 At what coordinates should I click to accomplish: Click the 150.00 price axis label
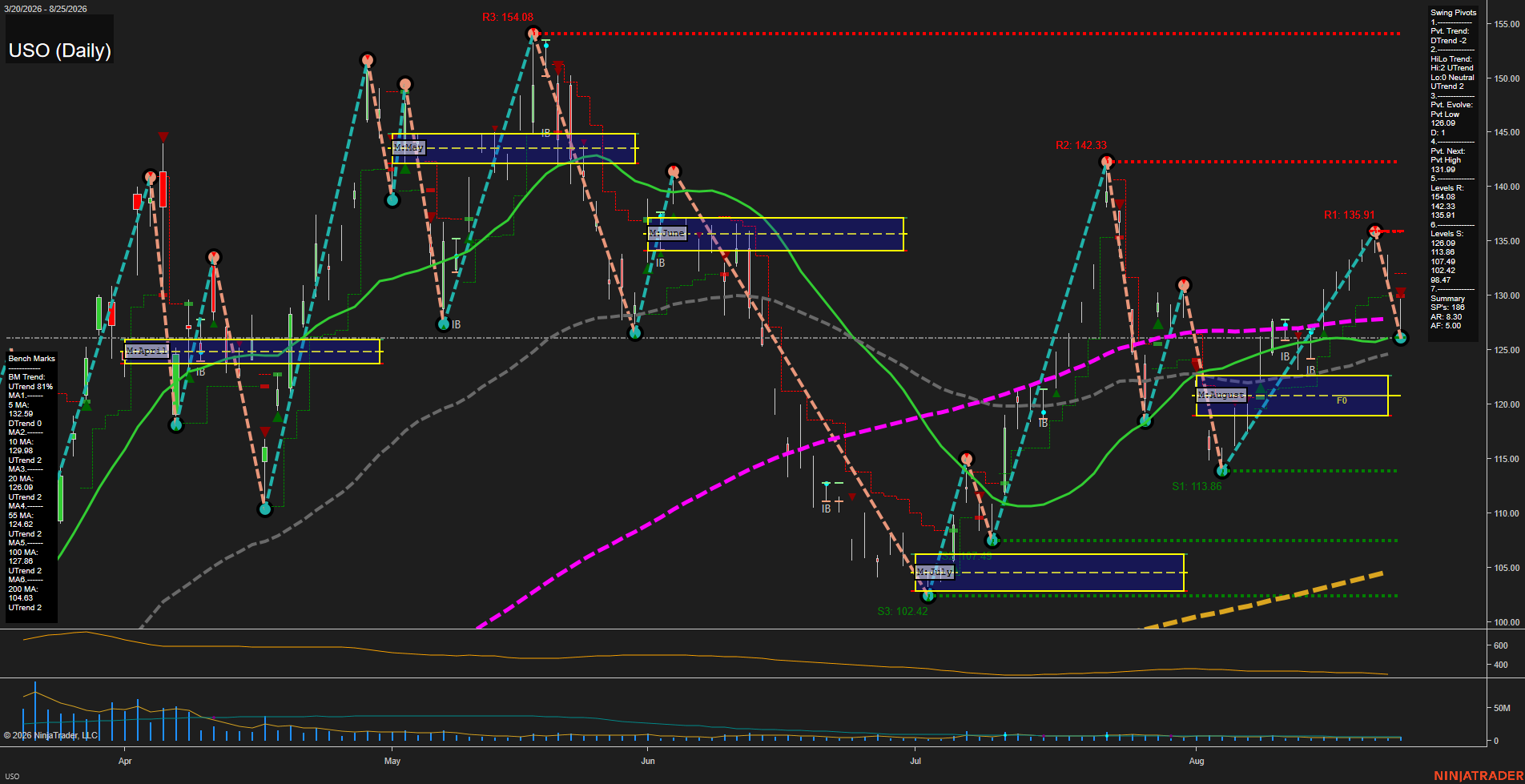coord(1507,78)
